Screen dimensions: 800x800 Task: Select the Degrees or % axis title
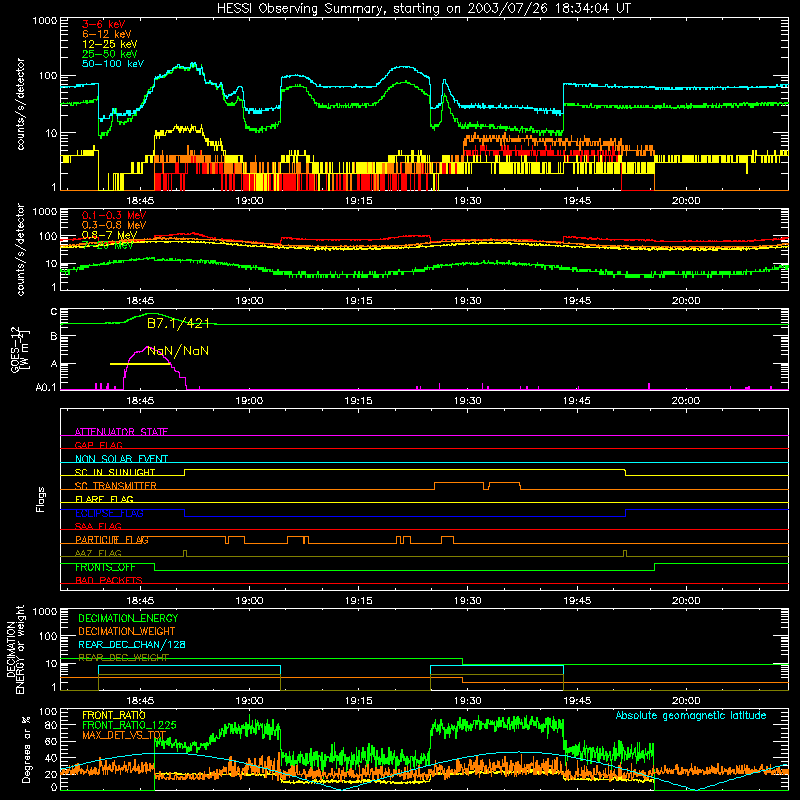pos(26,749)
